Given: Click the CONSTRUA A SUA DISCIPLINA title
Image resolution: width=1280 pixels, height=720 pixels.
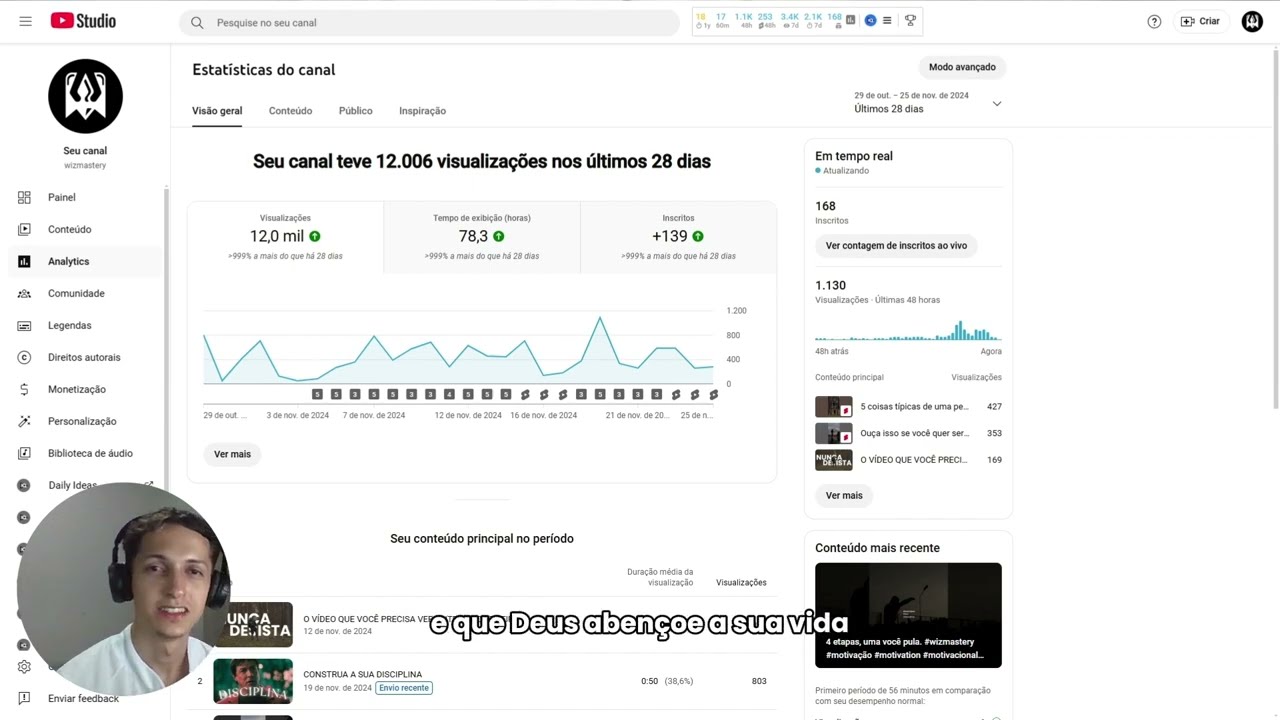Looking at the screenshot, I should click(362, 674).
